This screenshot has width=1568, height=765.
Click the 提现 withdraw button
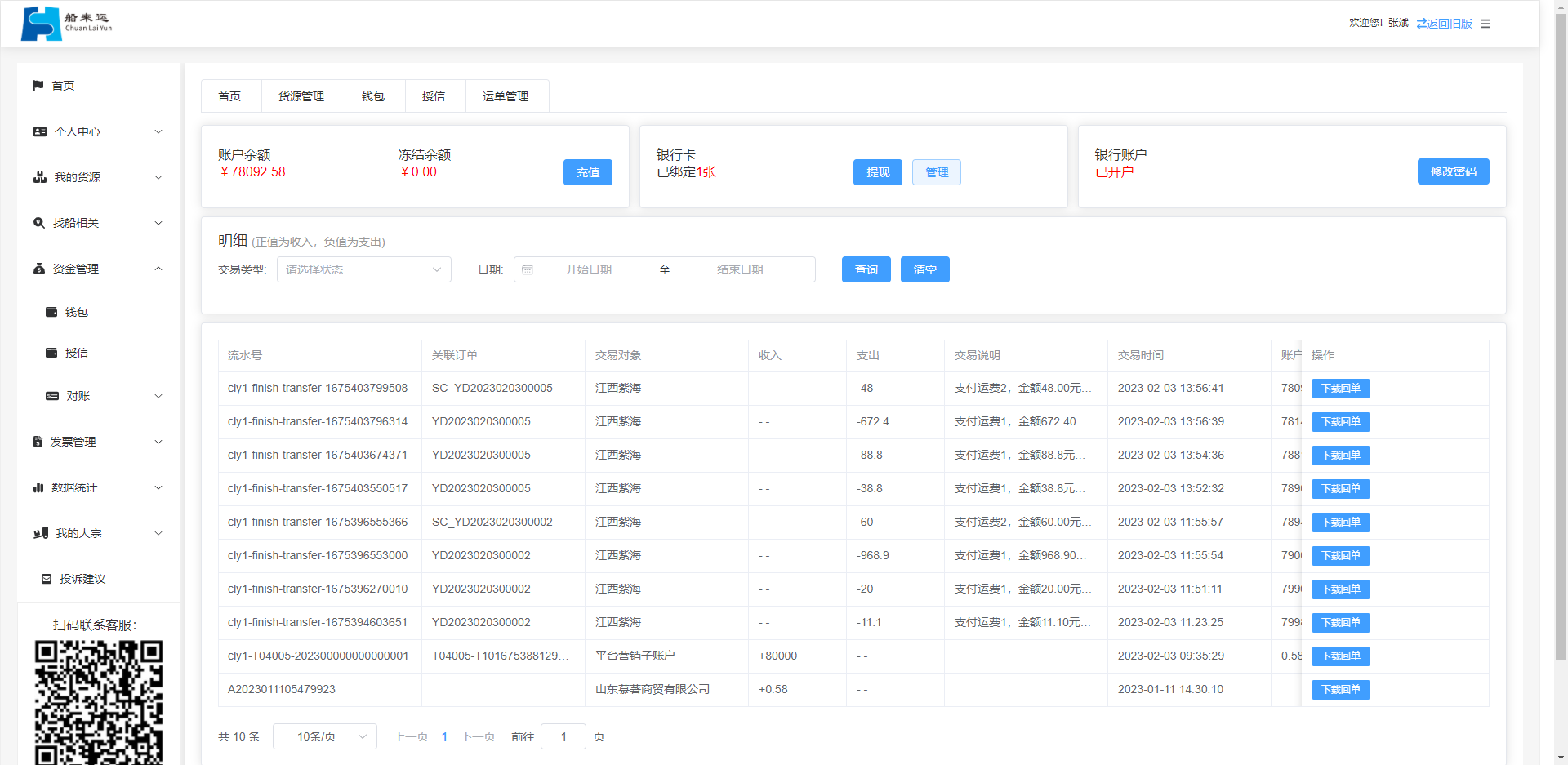pyautogui.click(x=878, y=172)
